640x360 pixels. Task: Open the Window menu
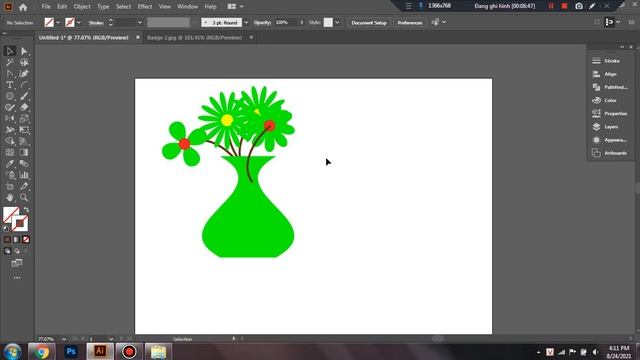tap(187, 7)
